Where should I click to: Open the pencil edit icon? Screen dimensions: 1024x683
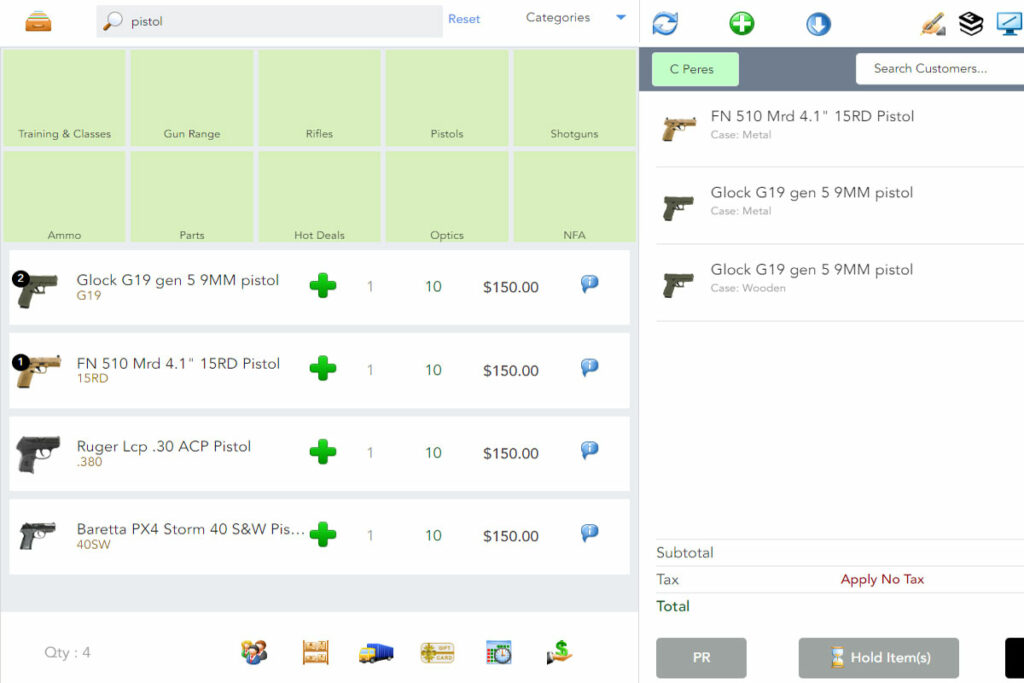933,24
